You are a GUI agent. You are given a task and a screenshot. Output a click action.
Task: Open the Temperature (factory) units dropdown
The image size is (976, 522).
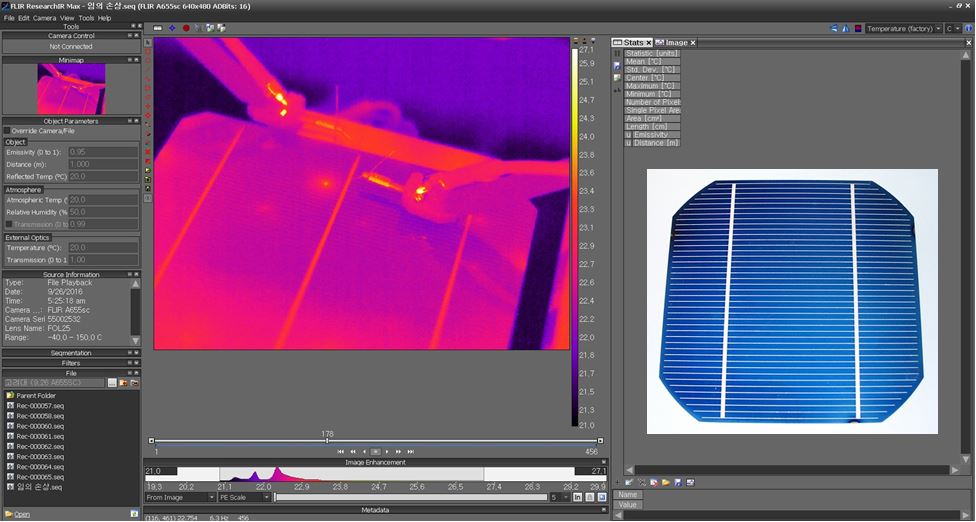(903, 29)
